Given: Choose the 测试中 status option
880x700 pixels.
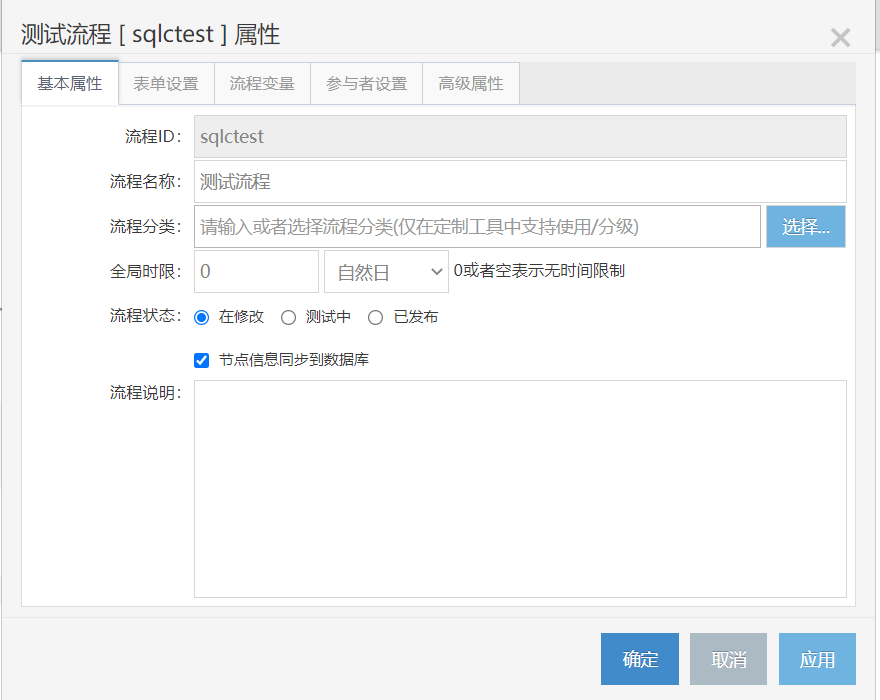Looking at the screenshot, I should click(x=288, y=318).
